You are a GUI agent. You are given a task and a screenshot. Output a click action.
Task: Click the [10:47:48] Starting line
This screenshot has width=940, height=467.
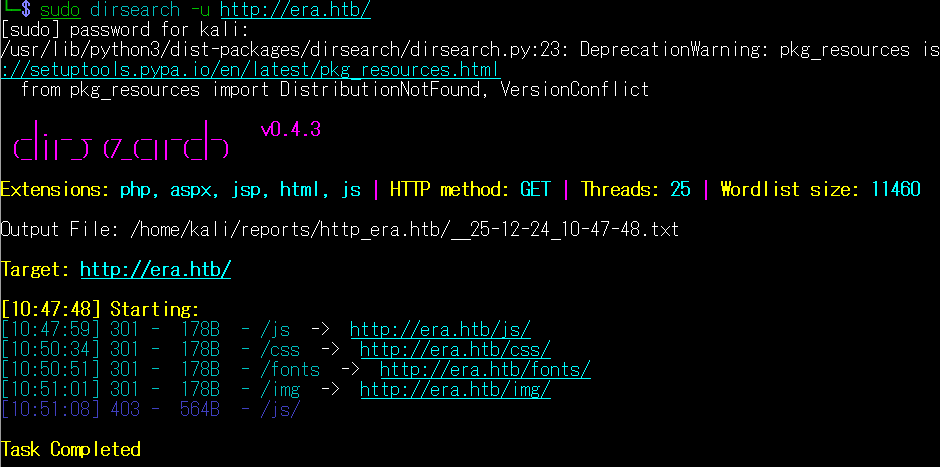click(x=100, y=310)
